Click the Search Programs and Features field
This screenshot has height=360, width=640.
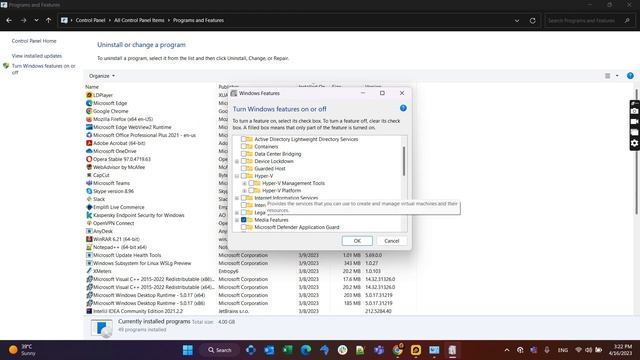(x=589, y=20)
